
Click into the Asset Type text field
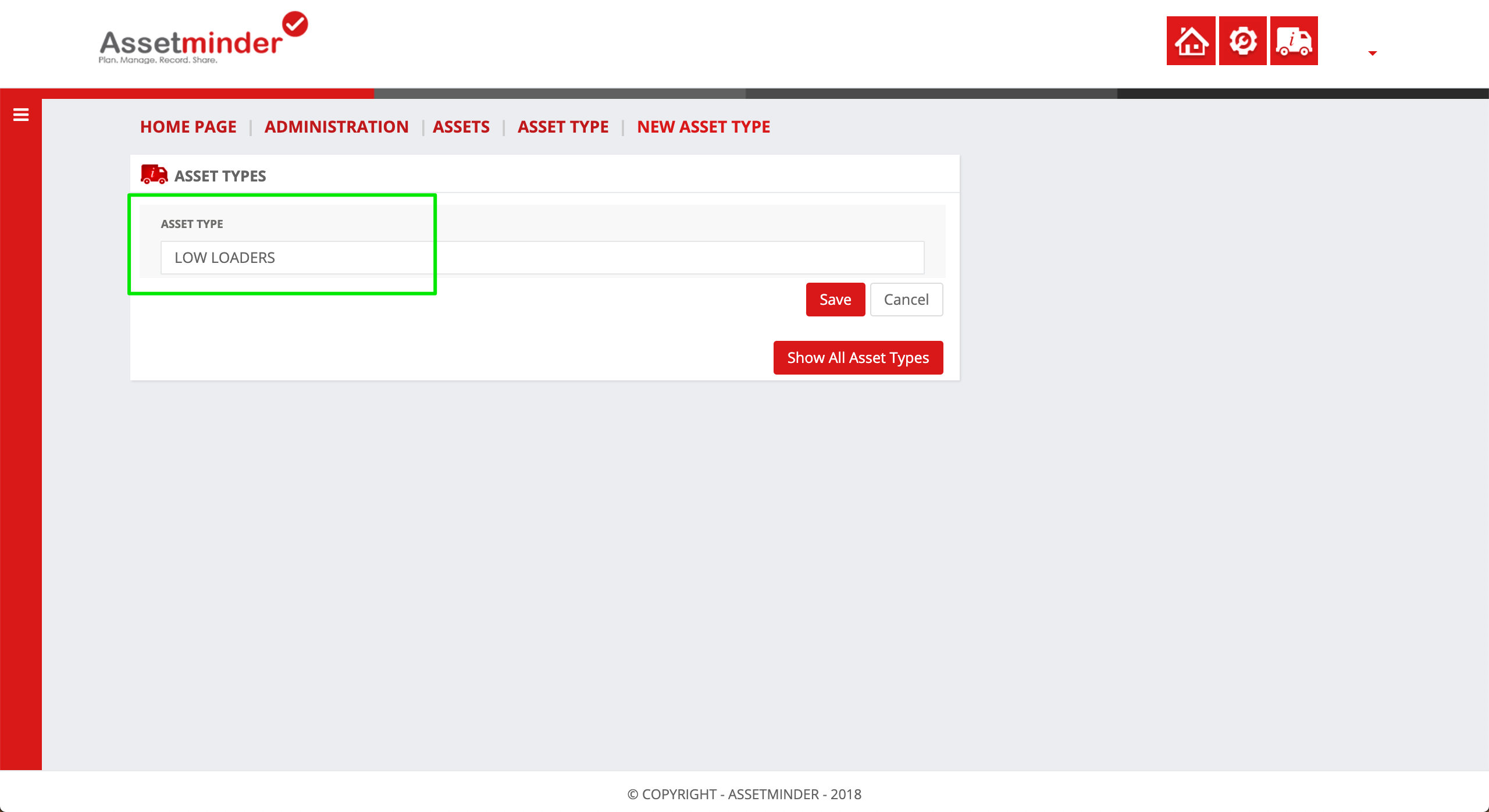(x=542, y=258)
